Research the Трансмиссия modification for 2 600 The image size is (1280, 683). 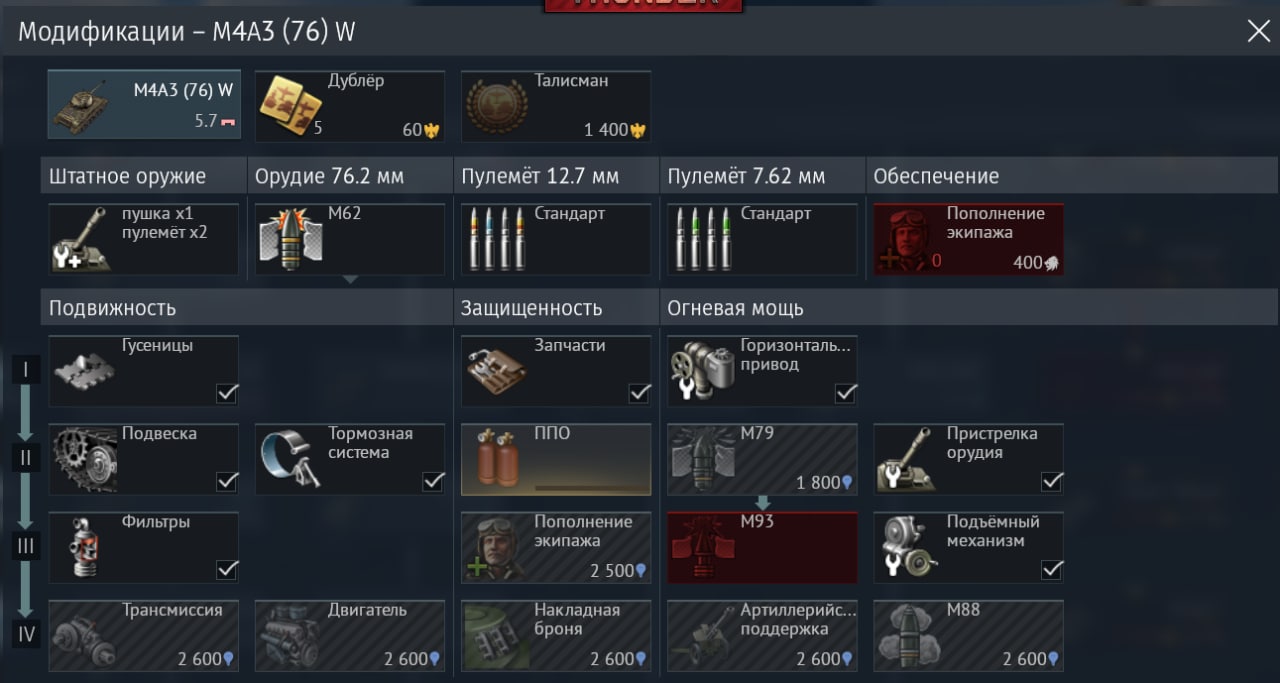pyautogui.click(x=144, y=636)
